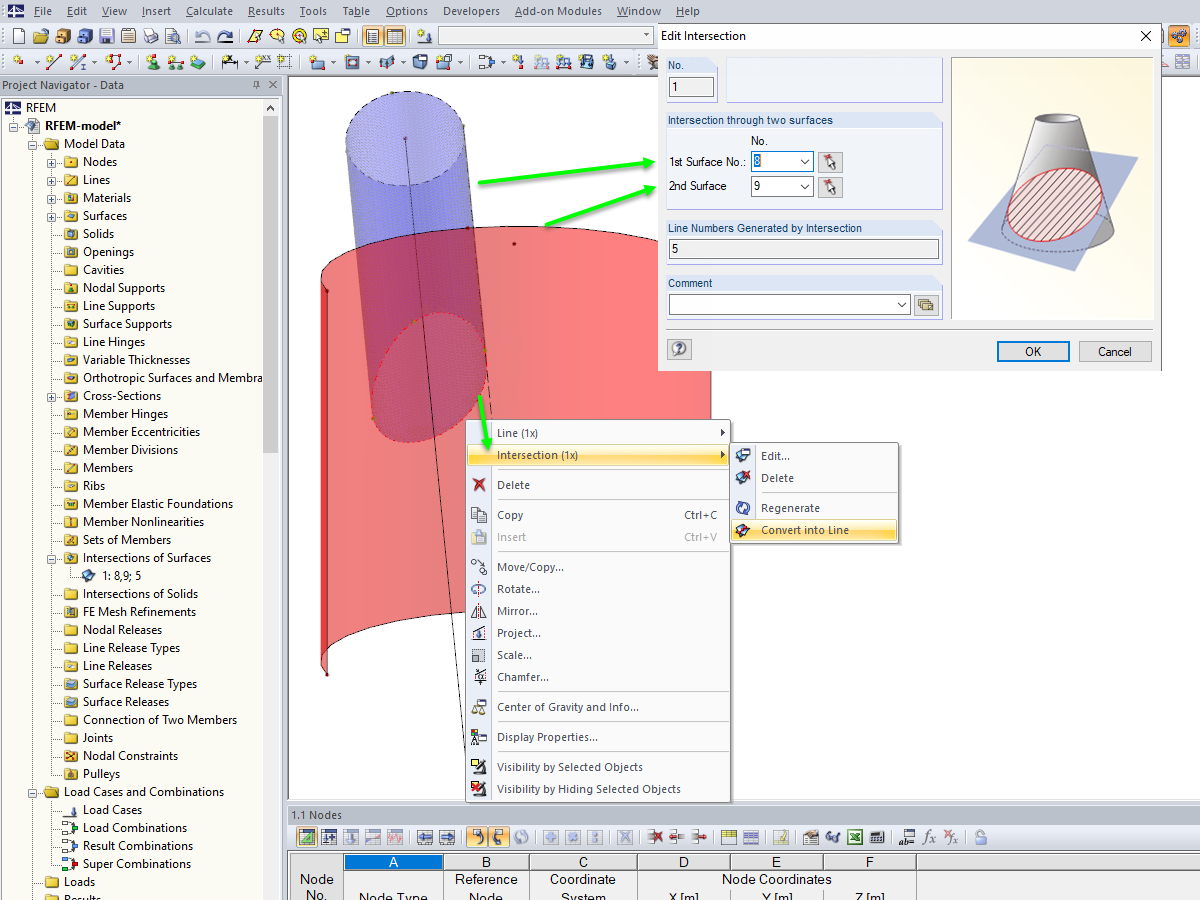This screenshot has width=1200, height=900.
Task: Pick 1st surface with the selection arrow button
Action: click(x=830, y=162)
